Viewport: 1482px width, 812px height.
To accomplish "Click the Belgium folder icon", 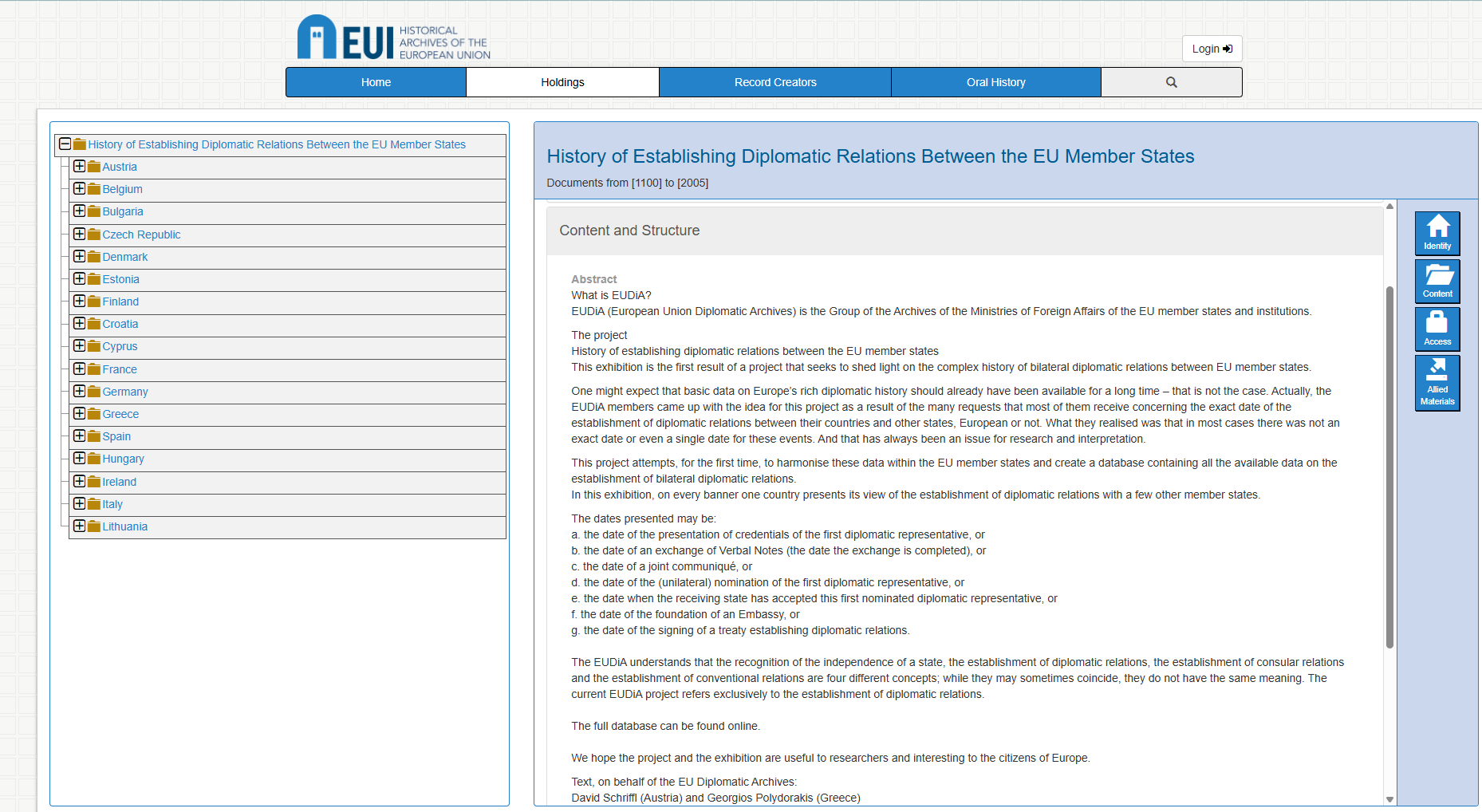I will pyautogui.click(x=94, y=189).
